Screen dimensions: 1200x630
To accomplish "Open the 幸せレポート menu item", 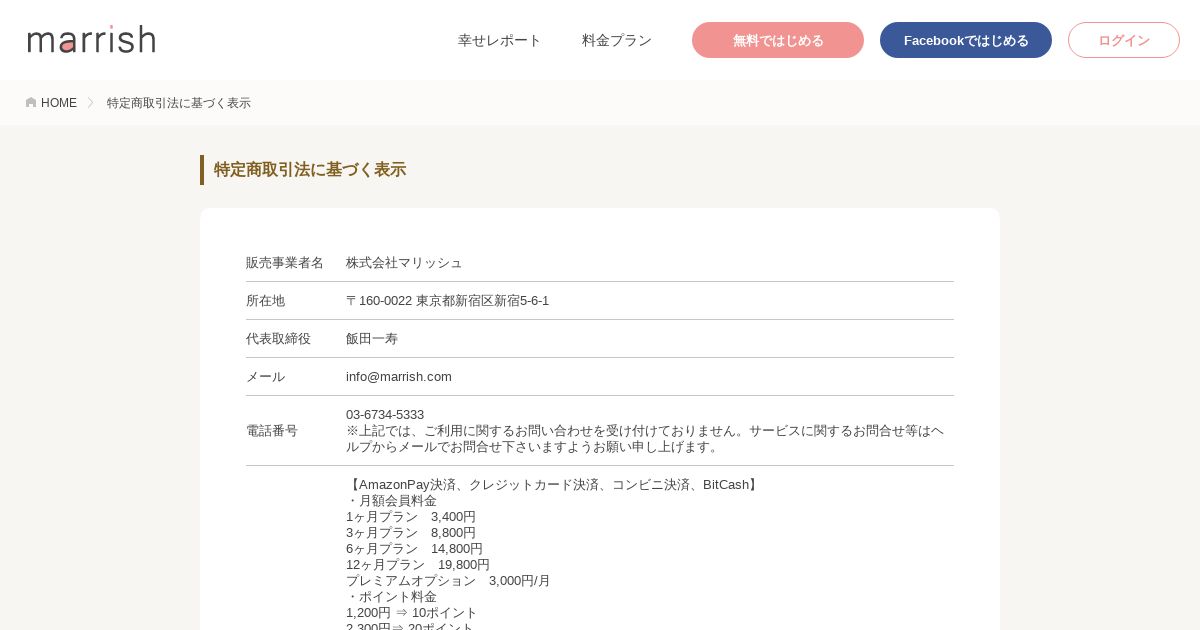I will coord(499,40).
